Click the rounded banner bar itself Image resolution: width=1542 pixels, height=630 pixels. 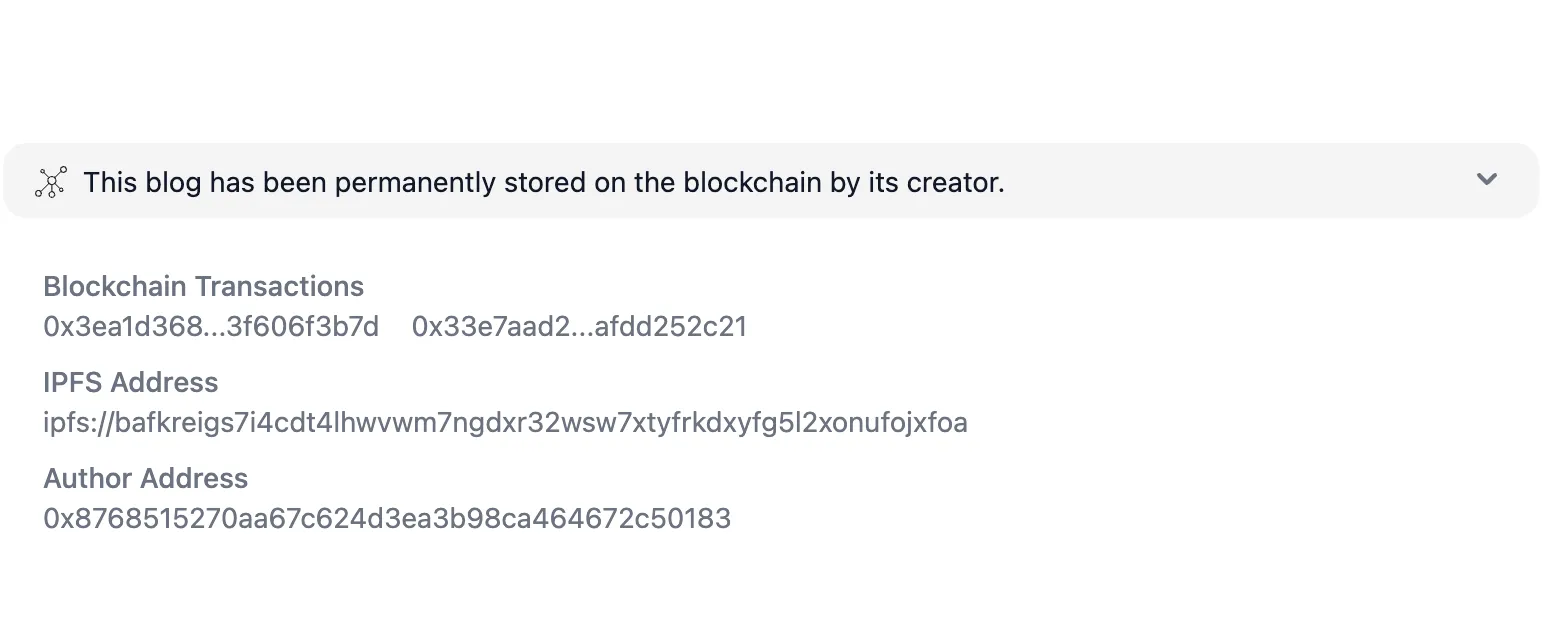pos(1200,181)
